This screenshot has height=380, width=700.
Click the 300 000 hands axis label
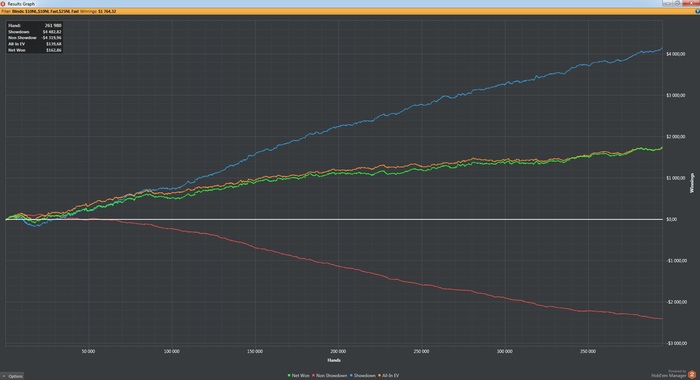coord(504,351)
